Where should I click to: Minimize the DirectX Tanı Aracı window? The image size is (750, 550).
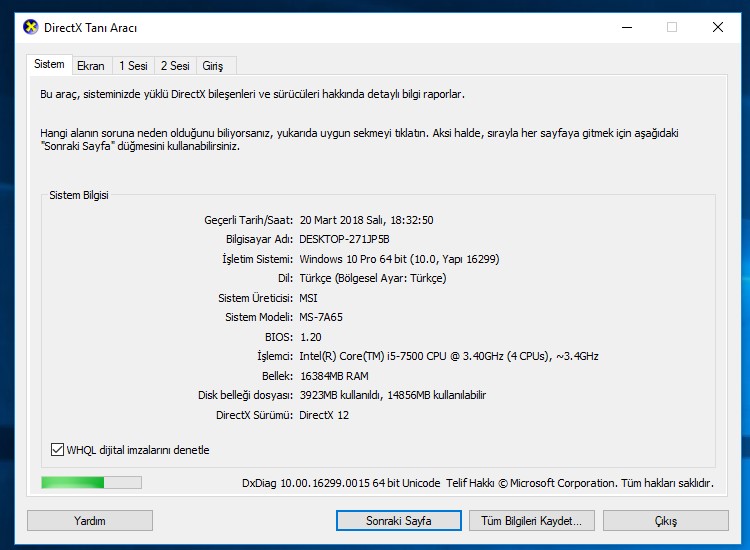point(625,28)
